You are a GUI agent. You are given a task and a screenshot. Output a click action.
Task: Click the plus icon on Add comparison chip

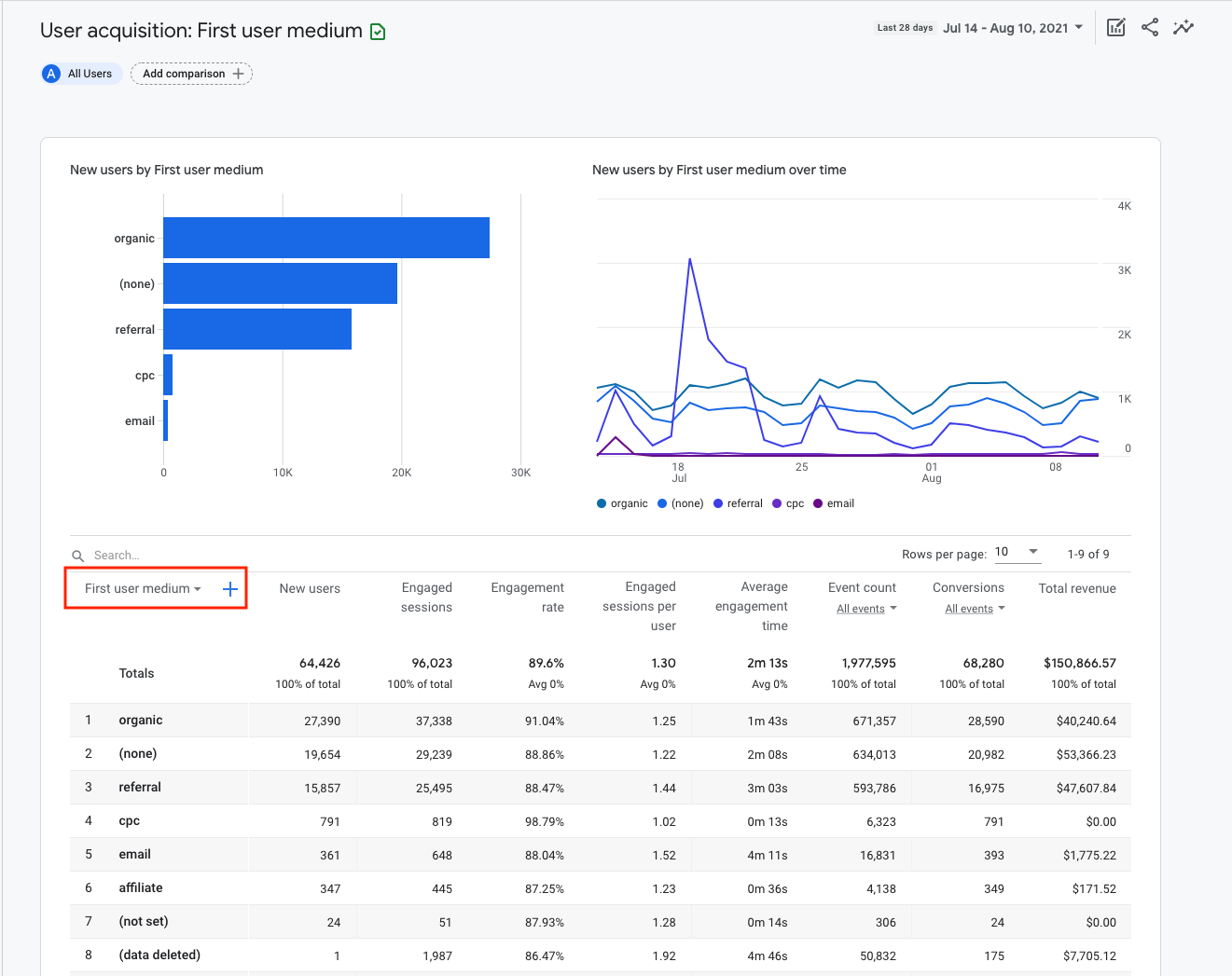pyautogui.click(x=240, y=73)
